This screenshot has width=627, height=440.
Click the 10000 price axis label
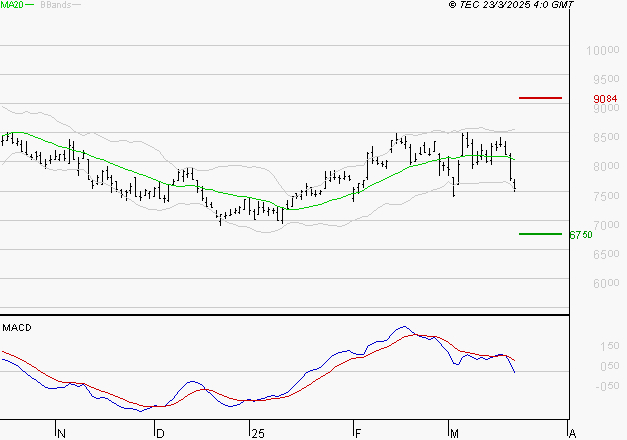(604, 50)
